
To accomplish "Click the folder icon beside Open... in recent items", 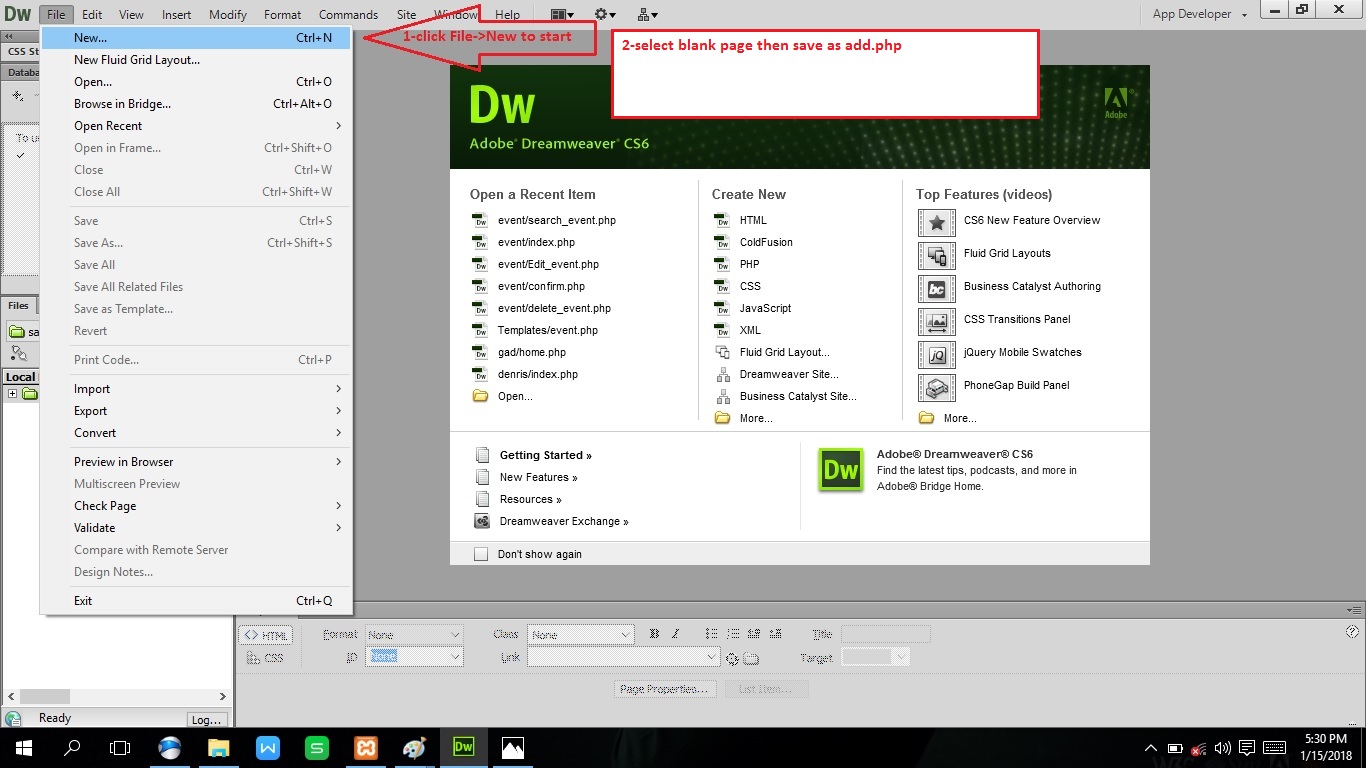I will click(x=480, y=396).
